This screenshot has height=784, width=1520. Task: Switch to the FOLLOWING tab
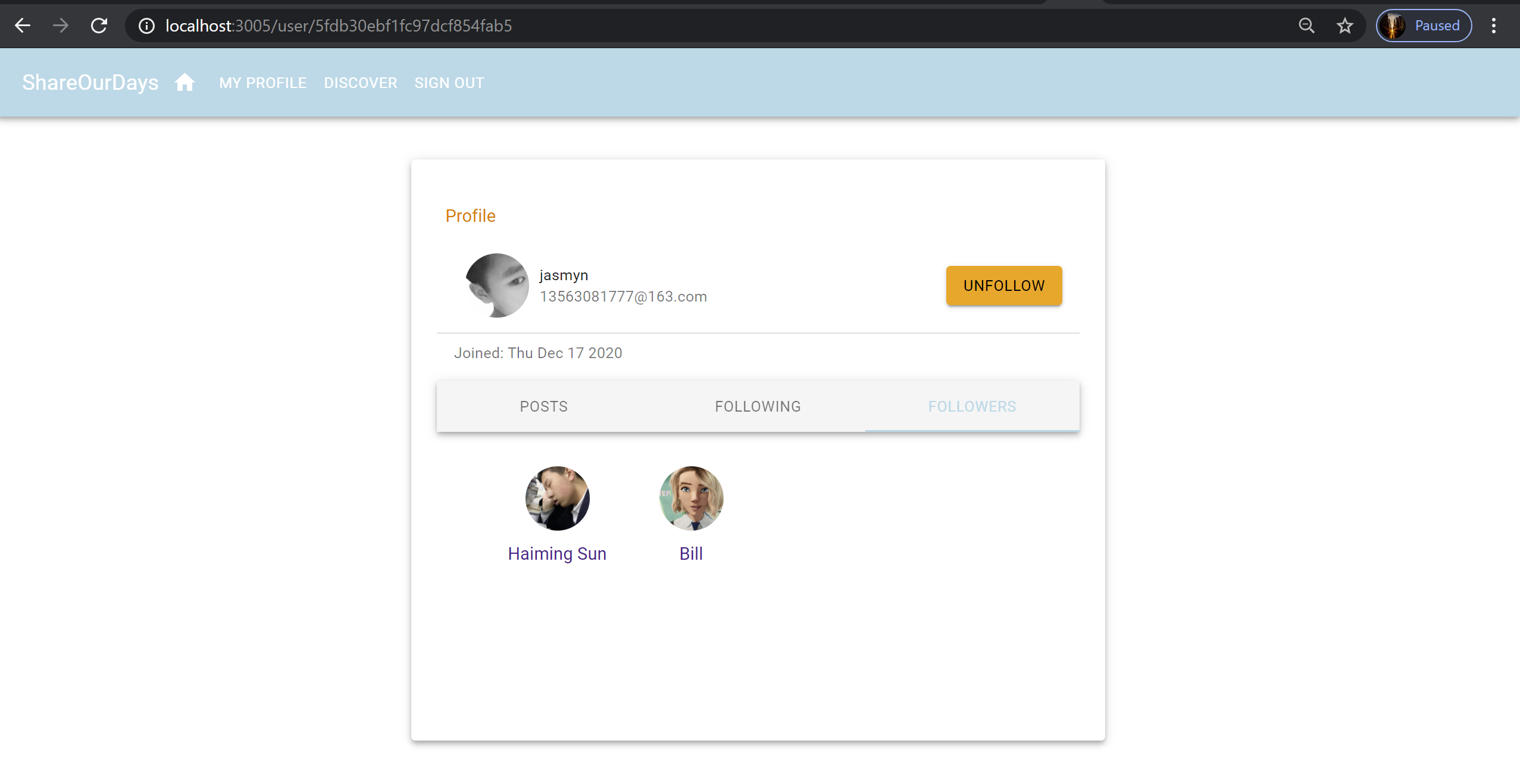click(758, 406)
